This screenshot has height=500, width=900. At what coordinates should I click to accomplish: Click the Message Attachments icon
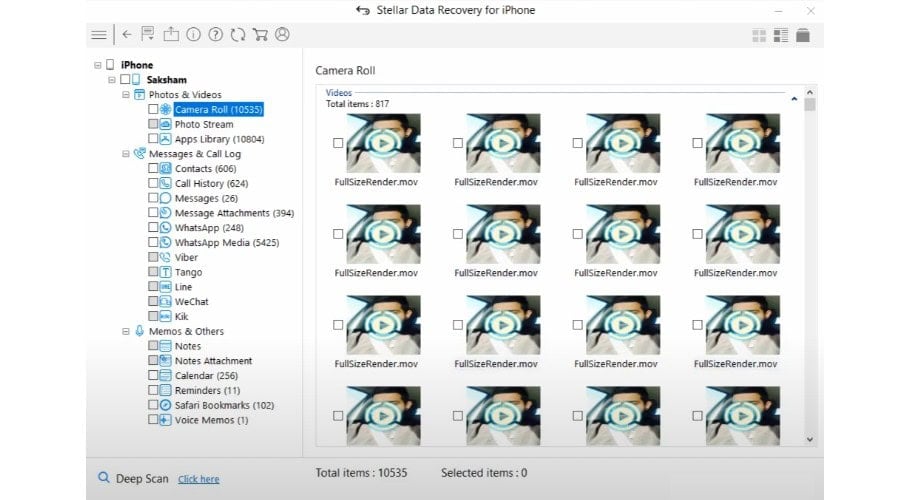tap(165, 212)
